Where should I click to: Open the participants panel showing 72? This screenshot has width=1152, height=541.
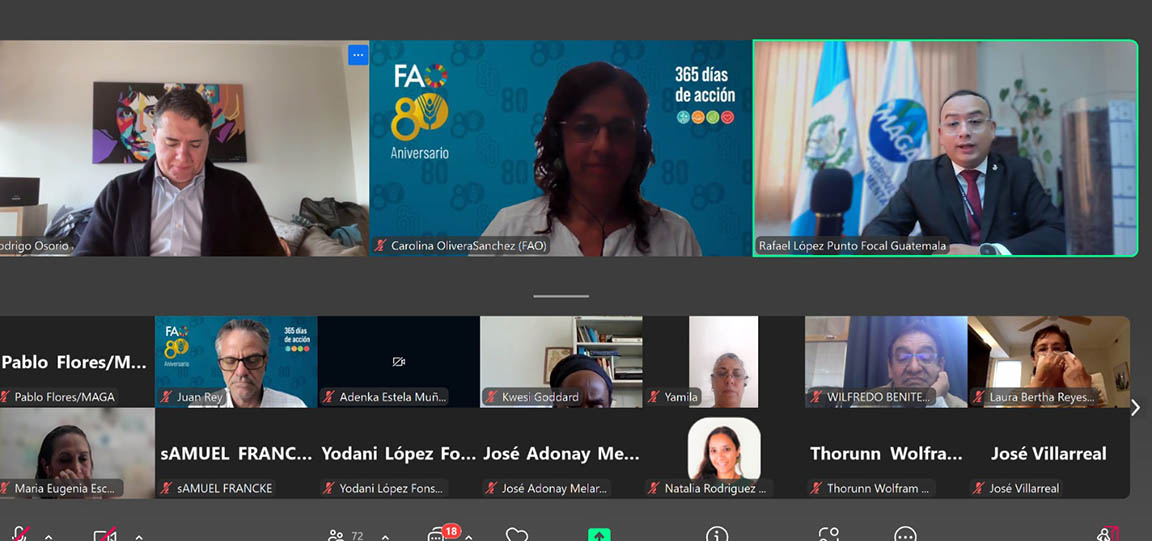pyautogui.click(x=345, y=535)
